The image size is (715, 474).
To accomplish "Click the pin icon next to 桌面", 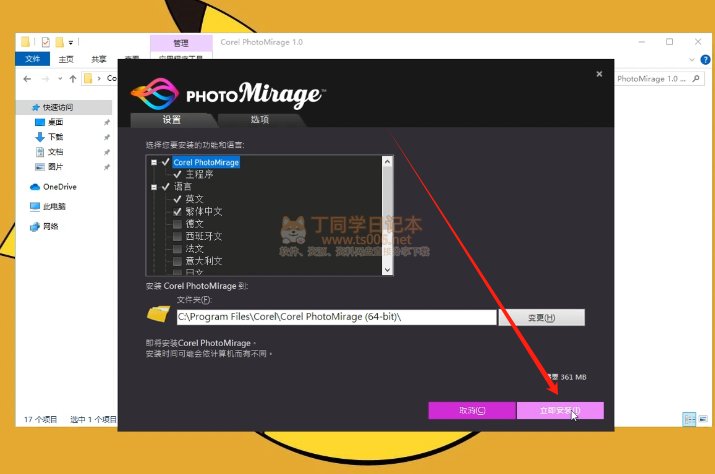I will (107, 122).
